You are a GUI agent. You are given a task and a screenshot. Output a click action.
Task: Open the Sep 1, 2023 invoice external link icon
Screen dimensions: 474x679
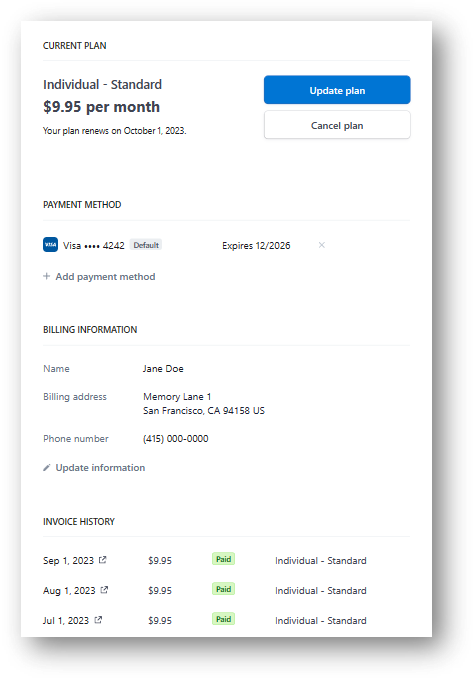[x=102, y=560]
